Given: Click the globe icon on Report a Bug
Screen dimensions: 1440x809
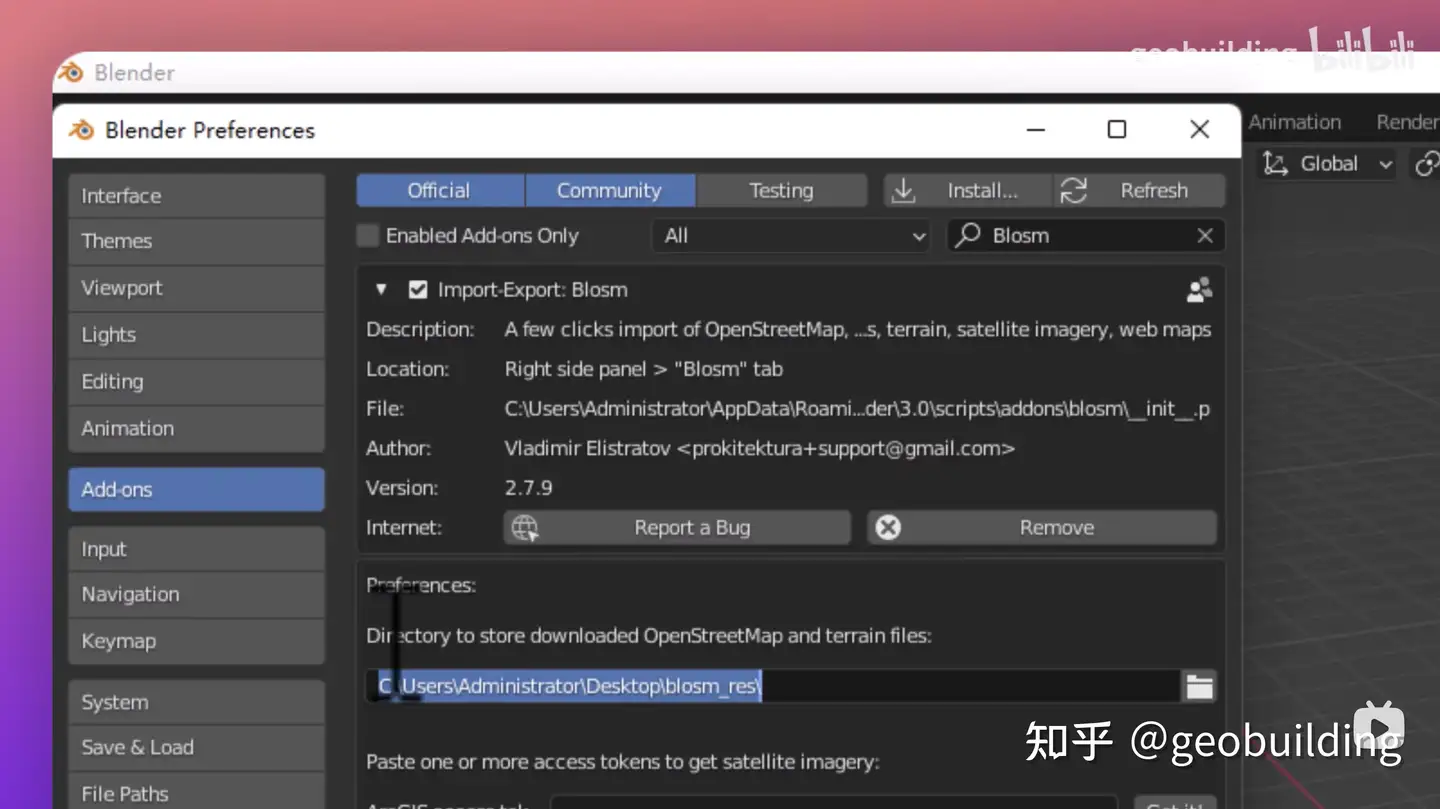Looking at the screenshot, I should tap(524, 528).
